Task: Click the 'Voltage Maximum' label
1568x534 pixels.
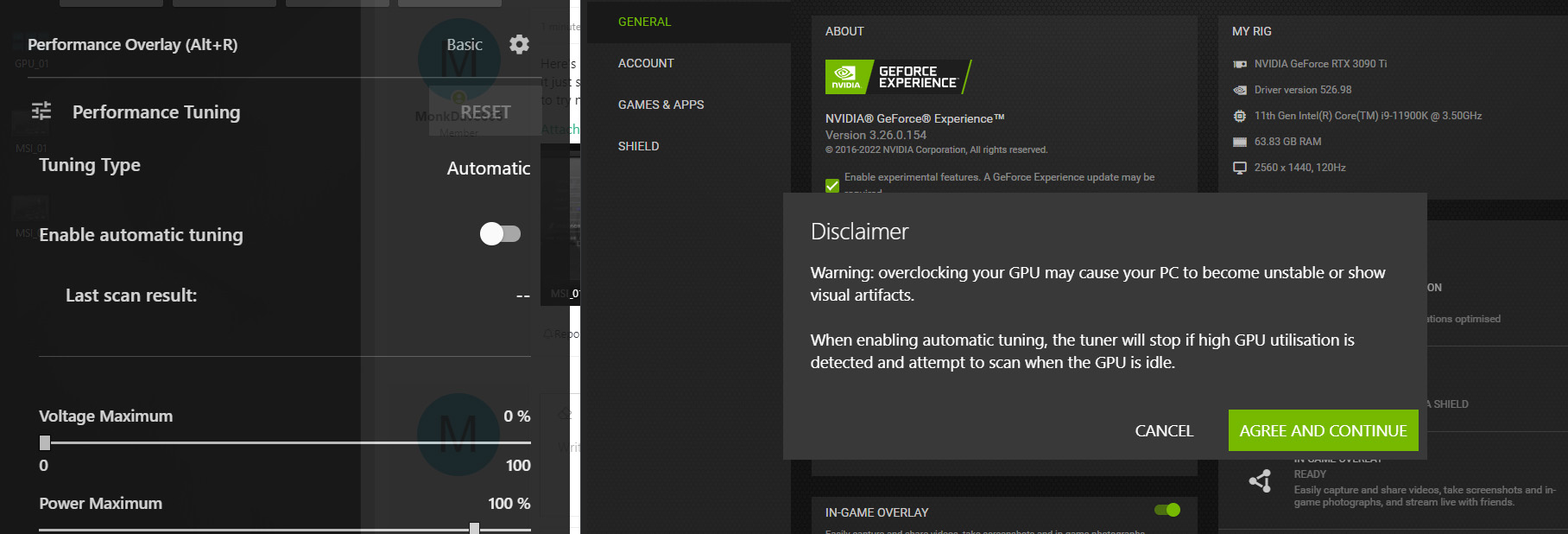Action: [x=105, y=416]
